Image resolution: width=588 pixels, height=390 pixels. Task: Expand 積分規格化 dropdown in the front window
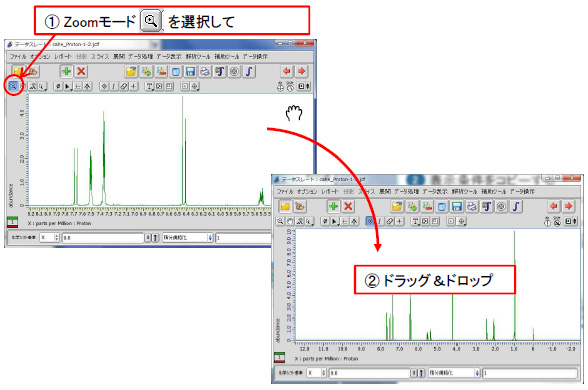(454, 373)
